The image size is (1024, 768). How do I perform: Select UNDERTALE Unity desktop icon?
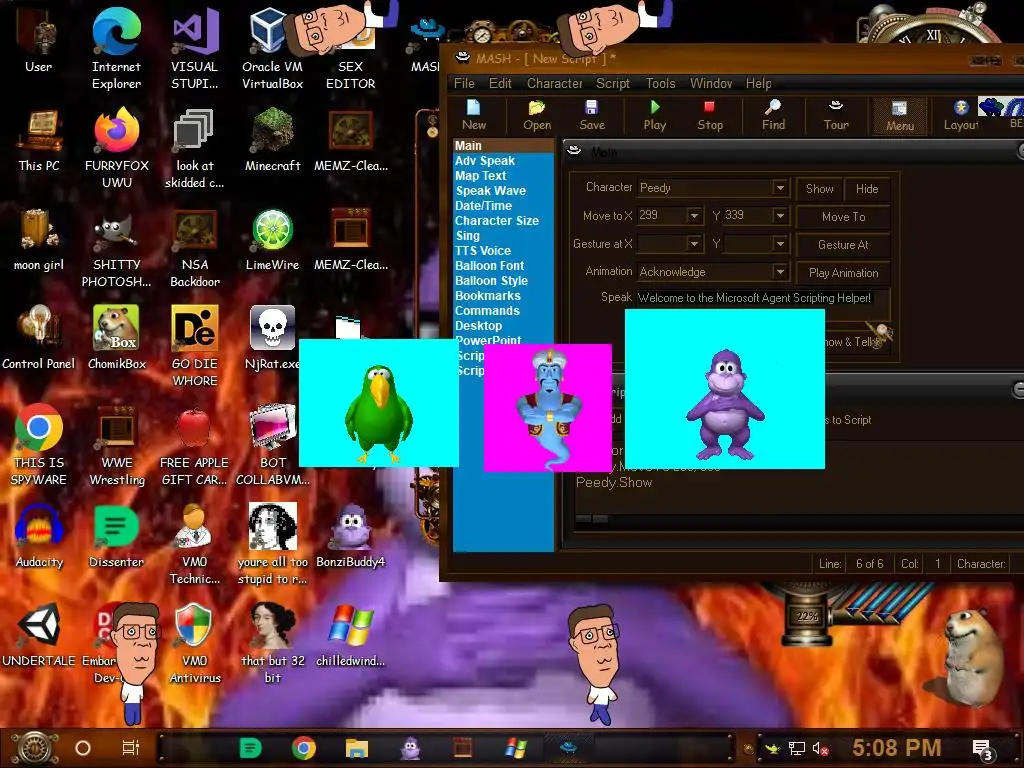(39, 635)
